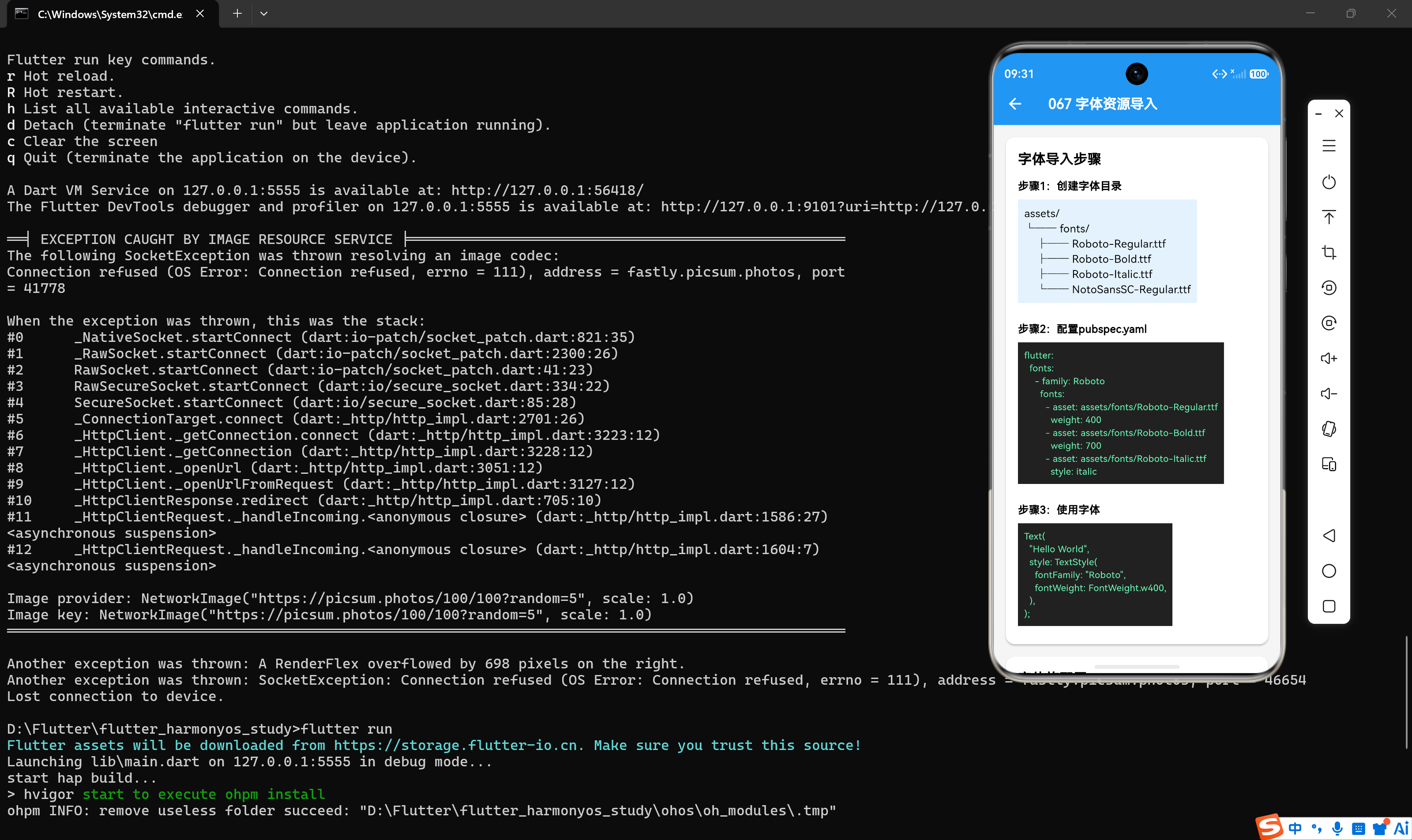This screenshot has height=840, width=1412.
Task: Click the storage.flutter-io.cn URL
Action: pyautogui.click(x=455, y=746)
